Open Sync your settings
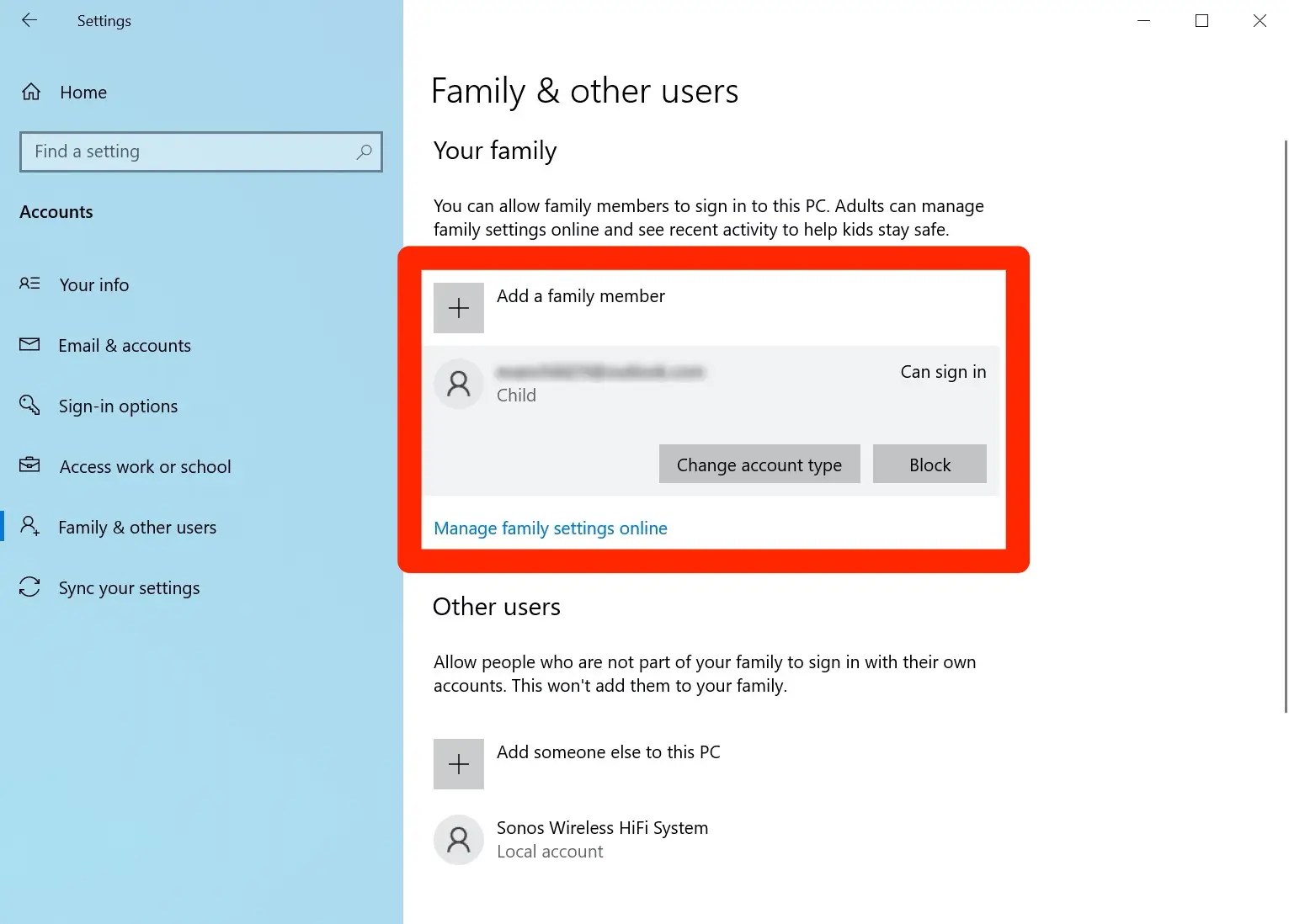1289x924 pixels. pyautogui.click(x=129, y=587)
